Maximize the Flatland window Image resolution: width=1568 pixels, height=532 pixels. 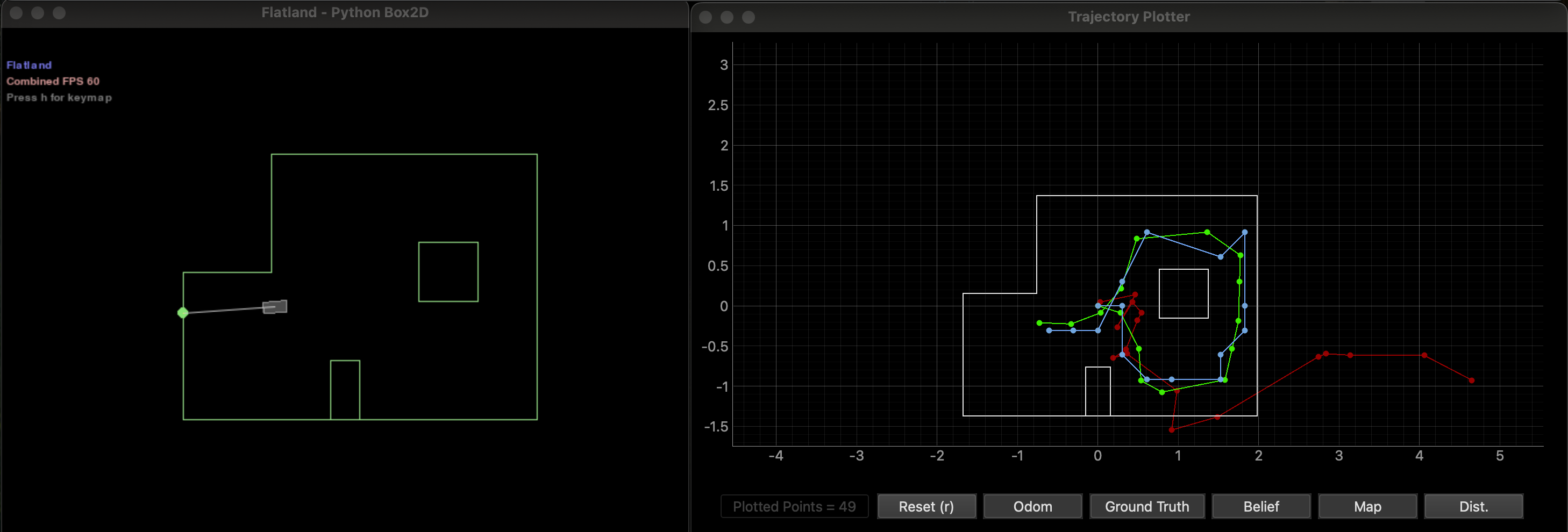click(59, 13)
